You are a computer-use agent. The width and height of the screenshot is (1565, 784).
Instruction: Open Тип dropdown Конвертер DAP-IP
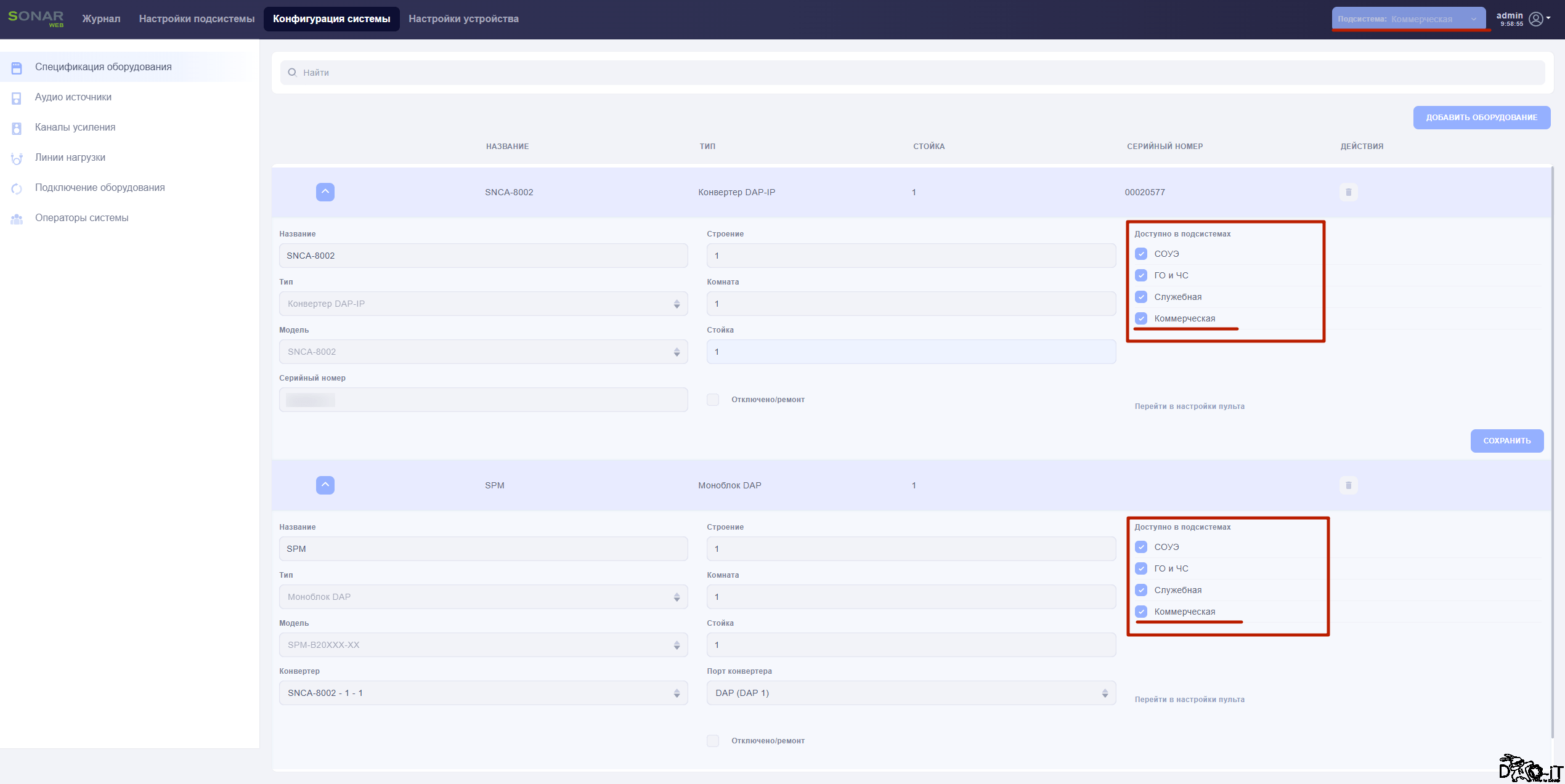click(484, 304)
